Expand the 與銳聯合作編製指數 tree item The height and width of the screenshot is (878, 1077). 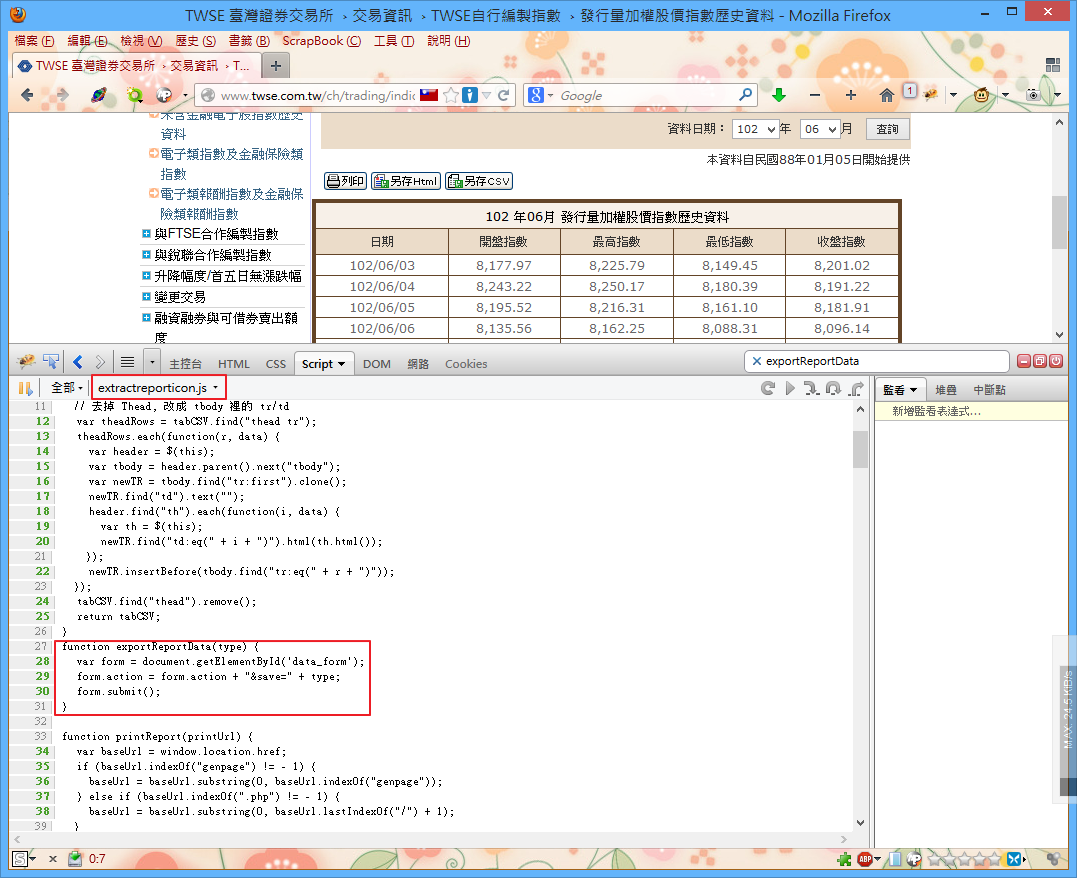point(146,255)
